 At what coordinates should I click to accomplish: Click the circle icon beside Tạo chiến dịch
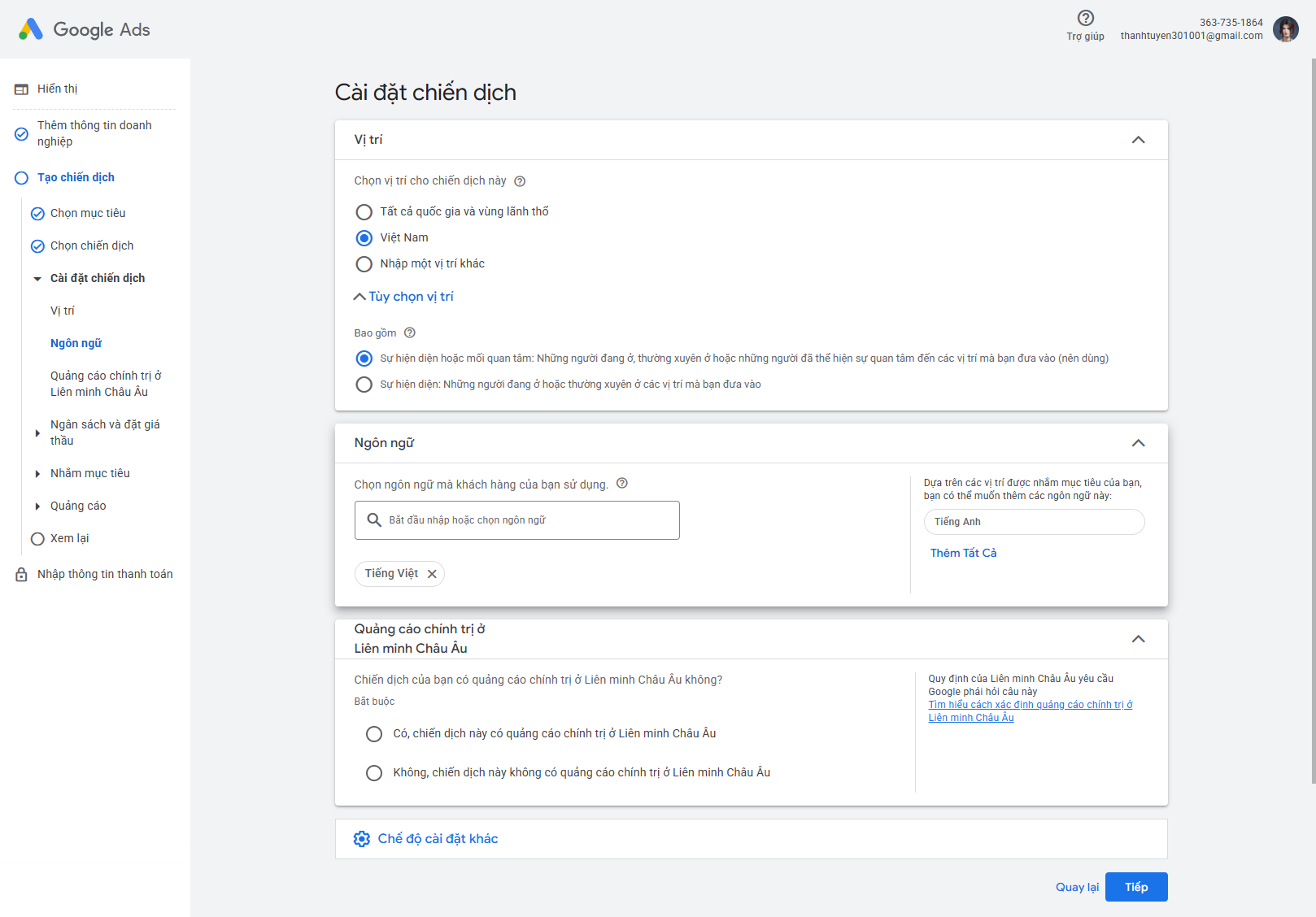[x=22, y=178]
